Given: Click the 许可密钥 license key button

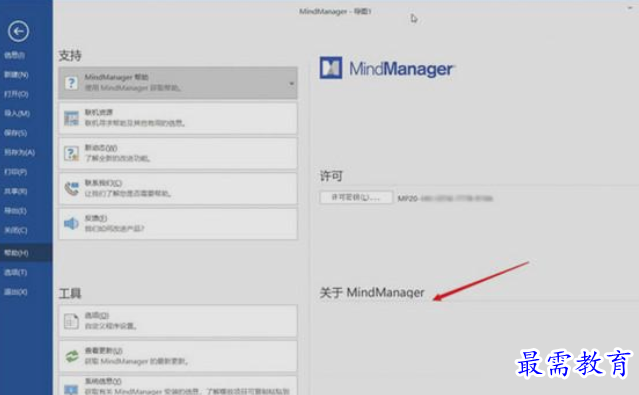Looking at the screenshot, I should tap(356, 198).
